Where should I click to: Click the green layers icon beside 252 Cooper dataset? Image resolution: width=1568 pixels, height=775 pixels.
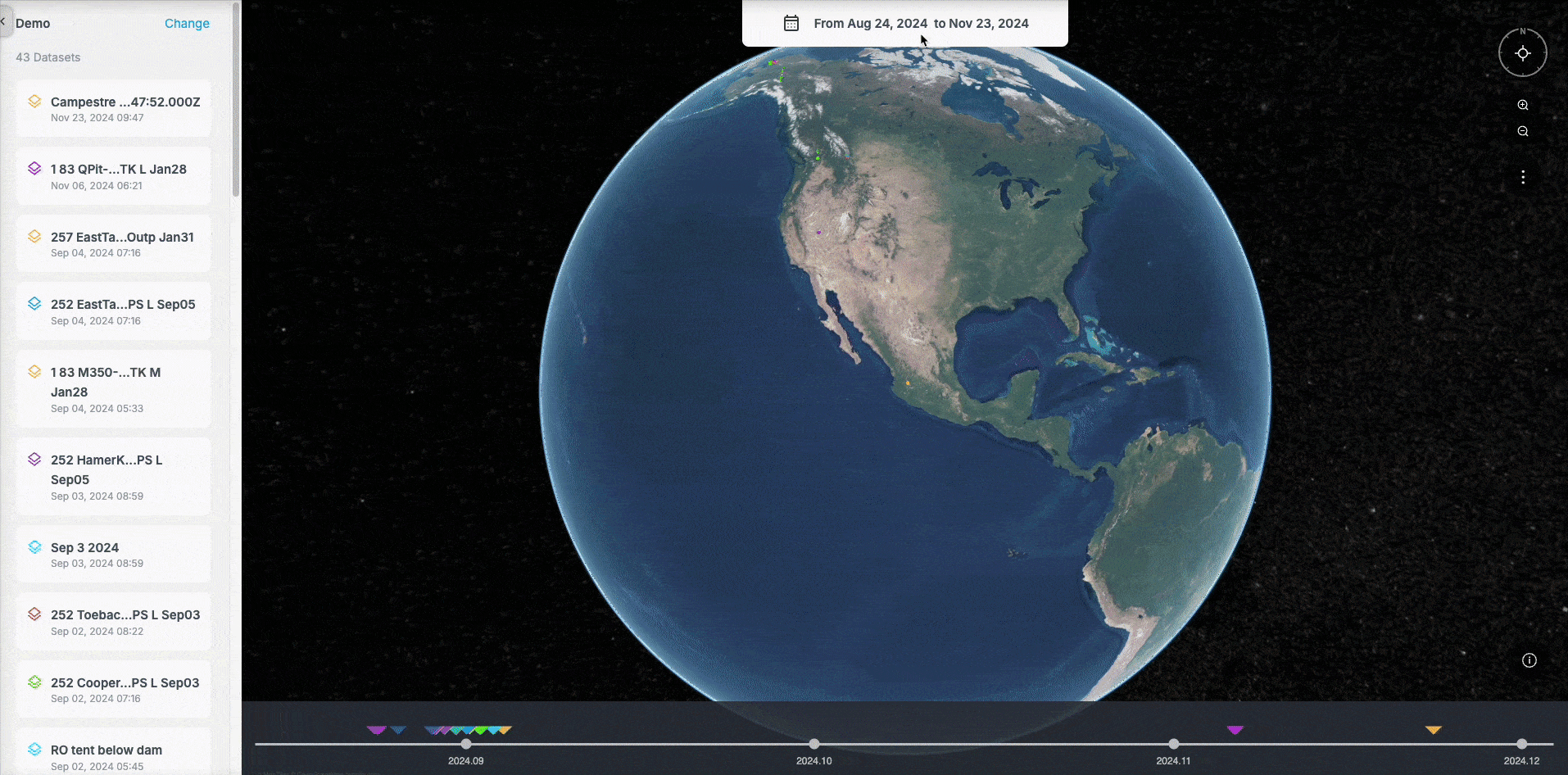coord(34,682)
